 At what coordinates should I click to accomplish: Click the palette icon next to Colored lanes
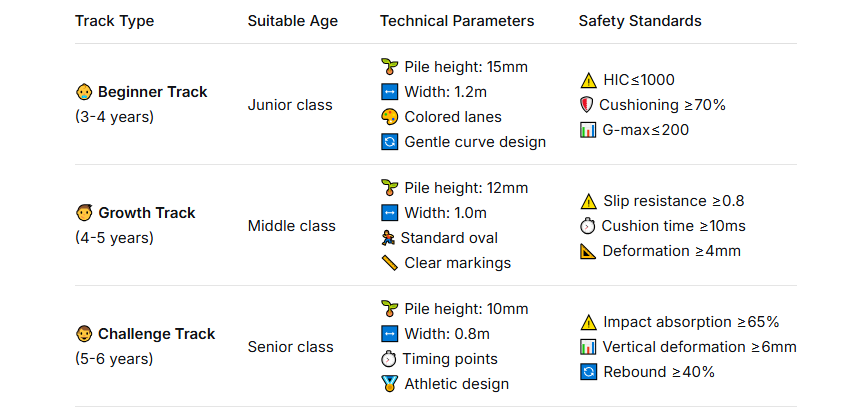click(390, 117)
